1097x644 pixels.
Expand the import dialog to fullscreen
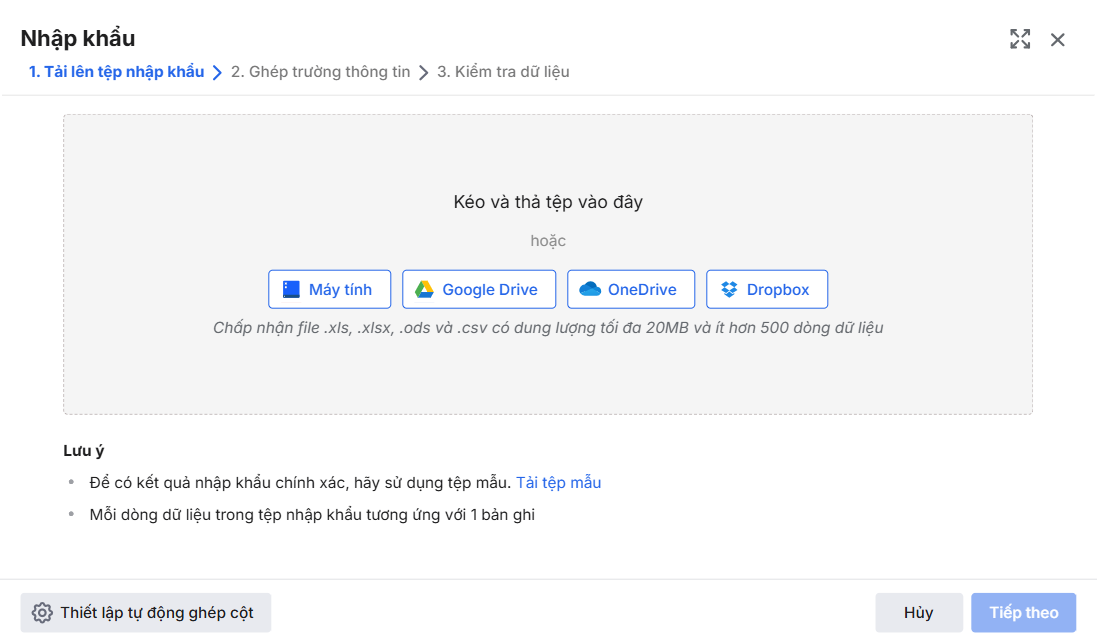click(1020, 40)
